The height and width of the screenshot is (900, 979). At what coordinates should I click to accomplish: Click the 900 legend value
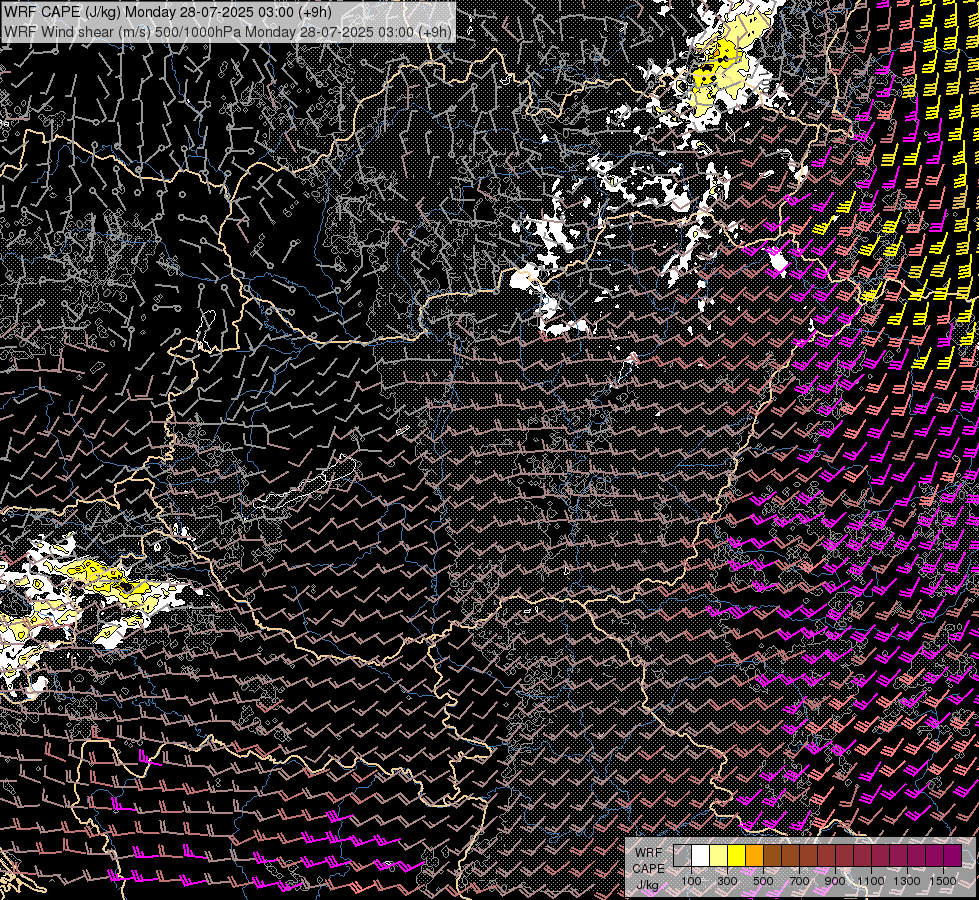point(835,881)
